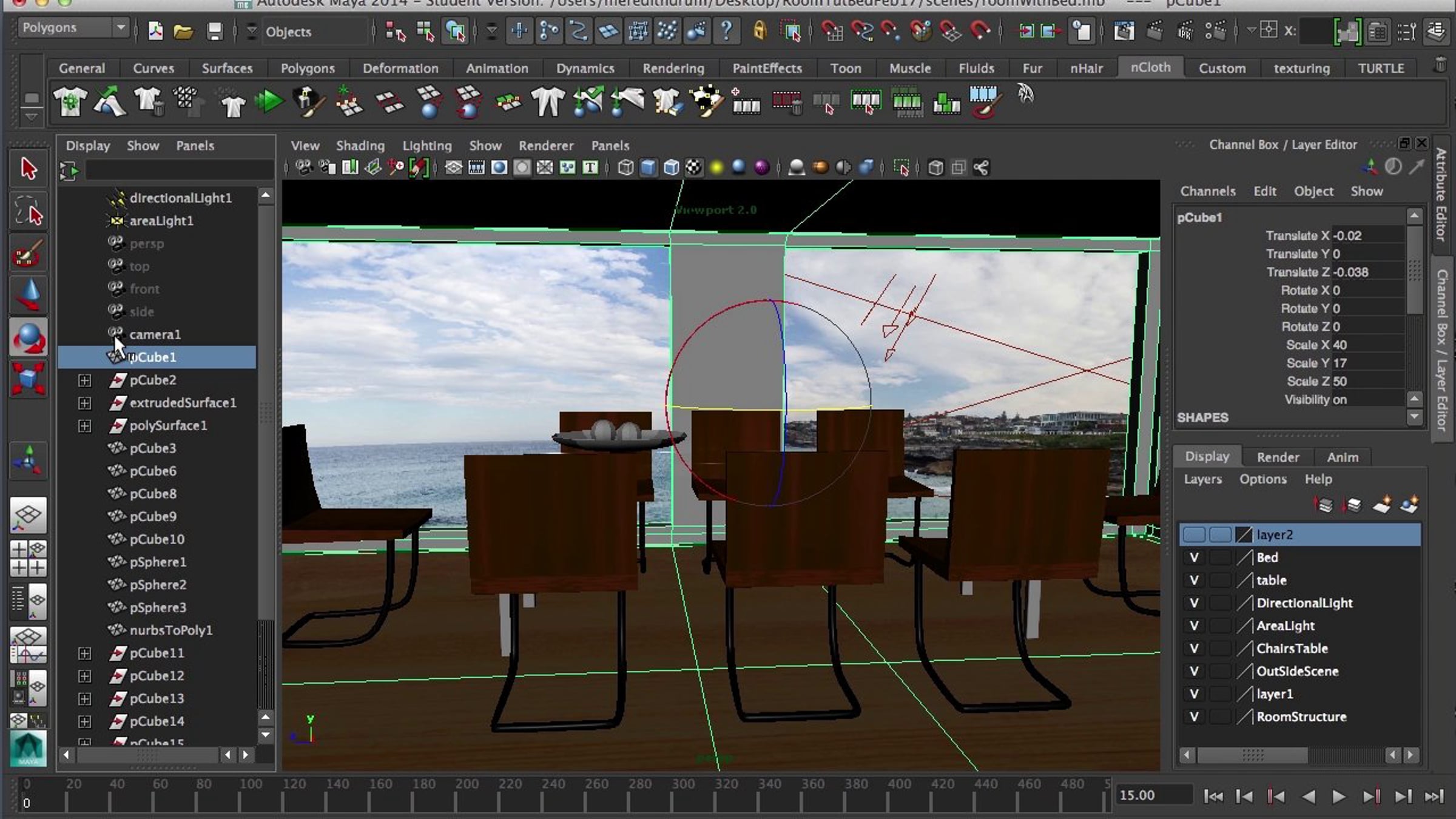
Task: Hide the Bed layer visibility
Action: coord(1194,558)
